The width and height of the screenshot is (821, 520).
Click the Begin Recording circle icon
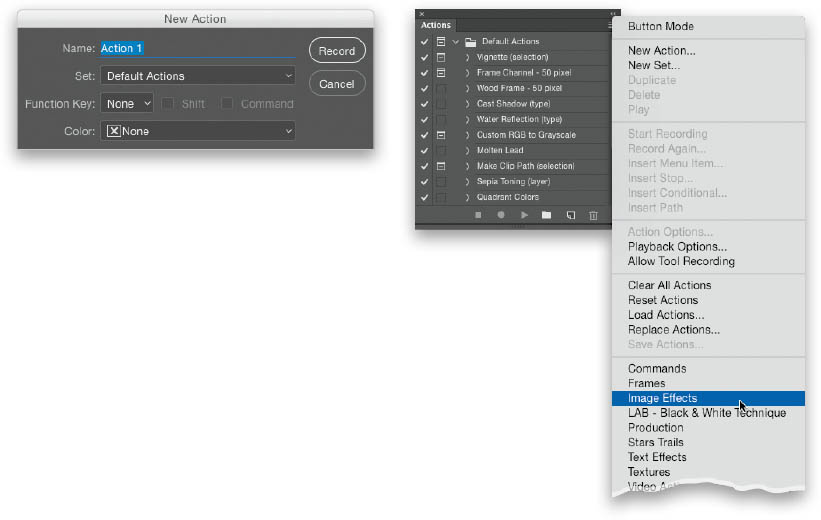click(x=501, y=215)
